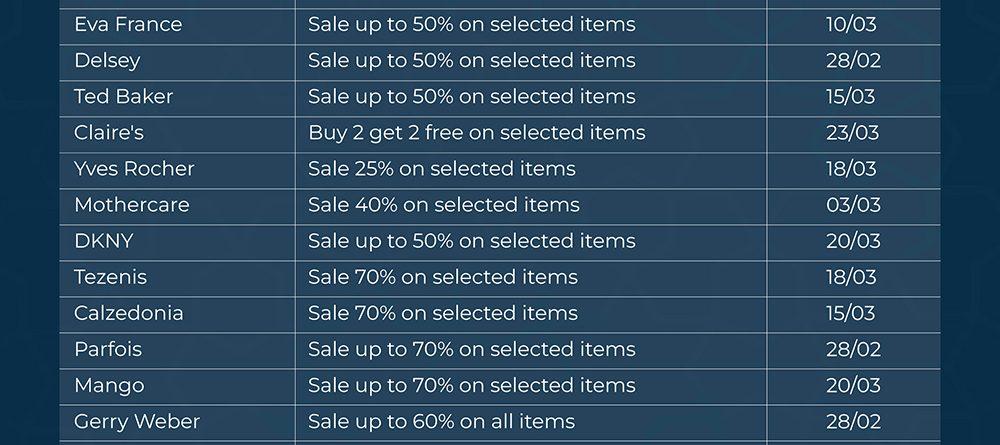Click the Sale 40% on selected items offer

coord(443,204)
